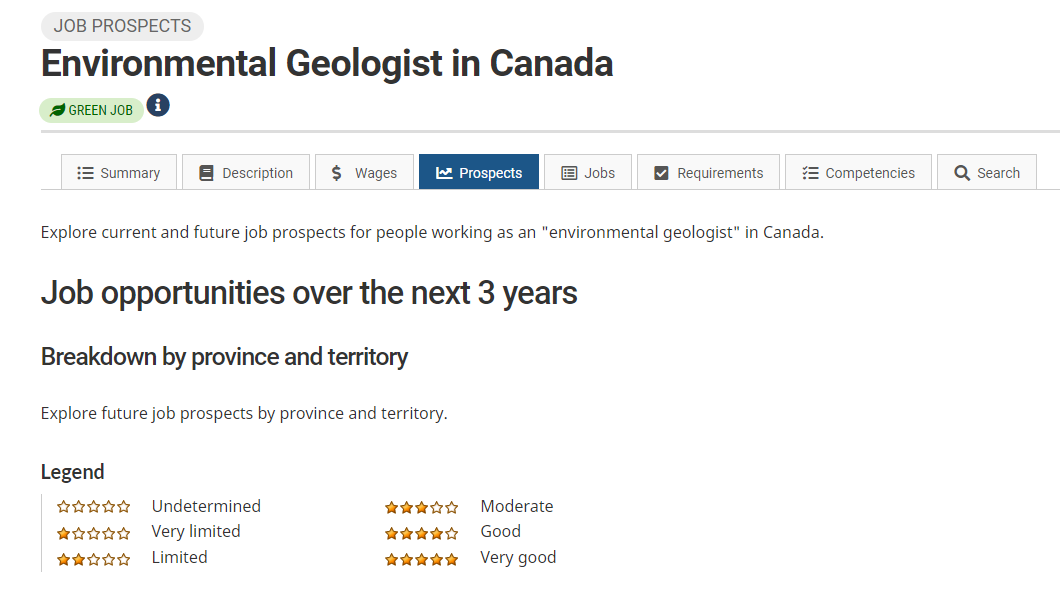
Task: Click the Description tab book icon
Action: pos(206,173)
